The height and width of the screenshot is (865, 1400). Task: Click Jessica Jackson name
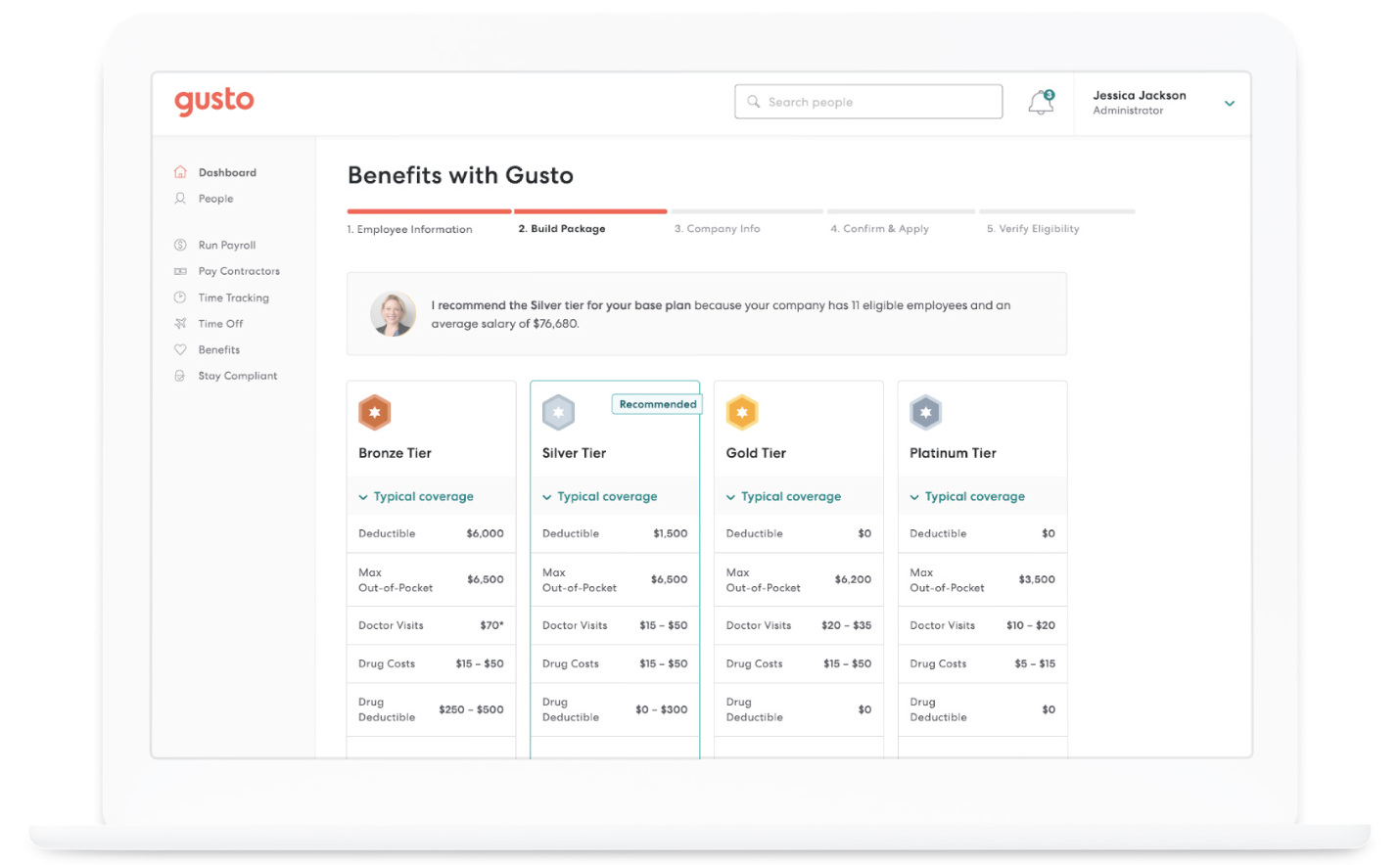pos(1140,95)
